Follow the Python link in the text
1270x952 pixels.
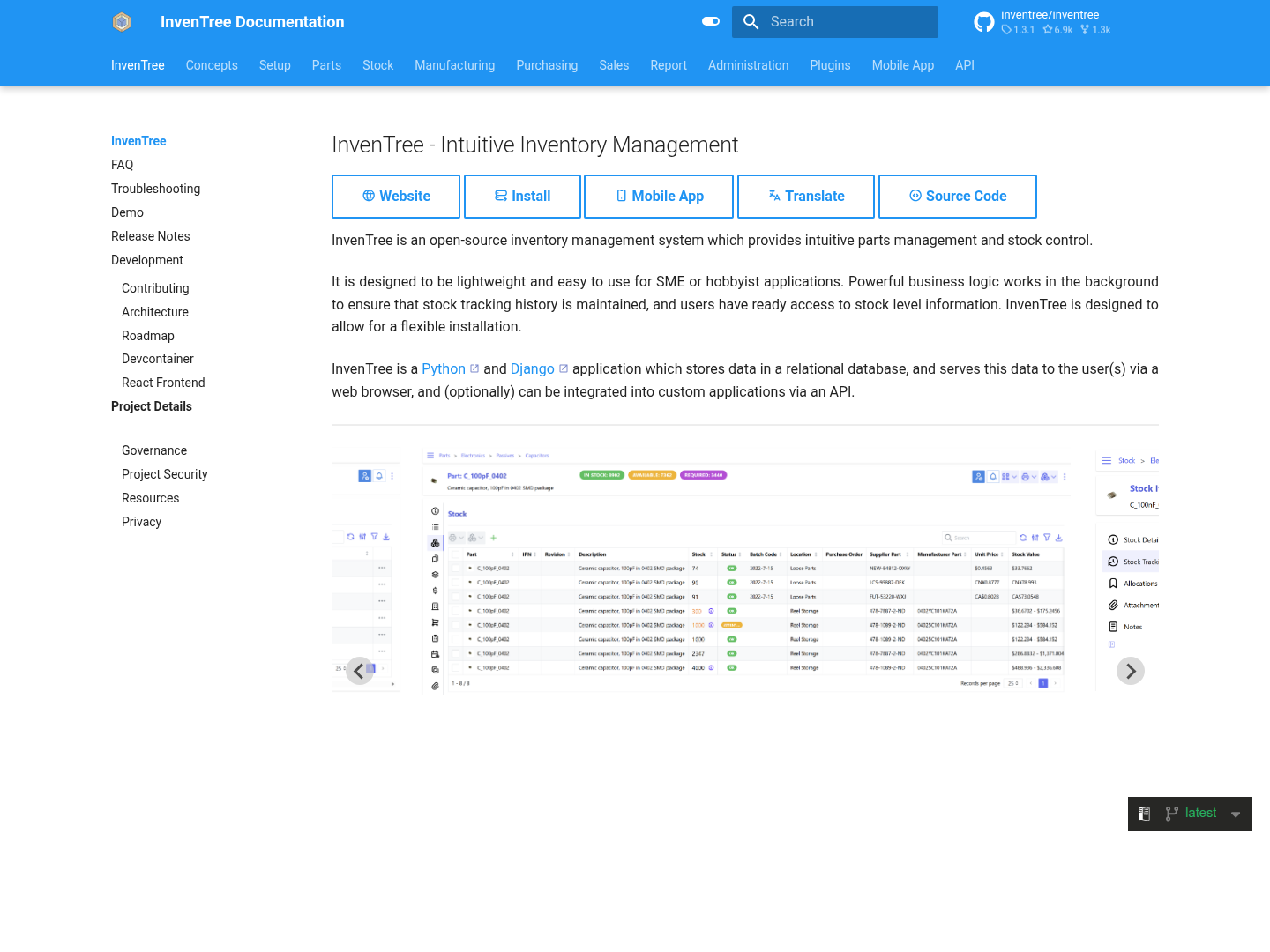[450, 369]
